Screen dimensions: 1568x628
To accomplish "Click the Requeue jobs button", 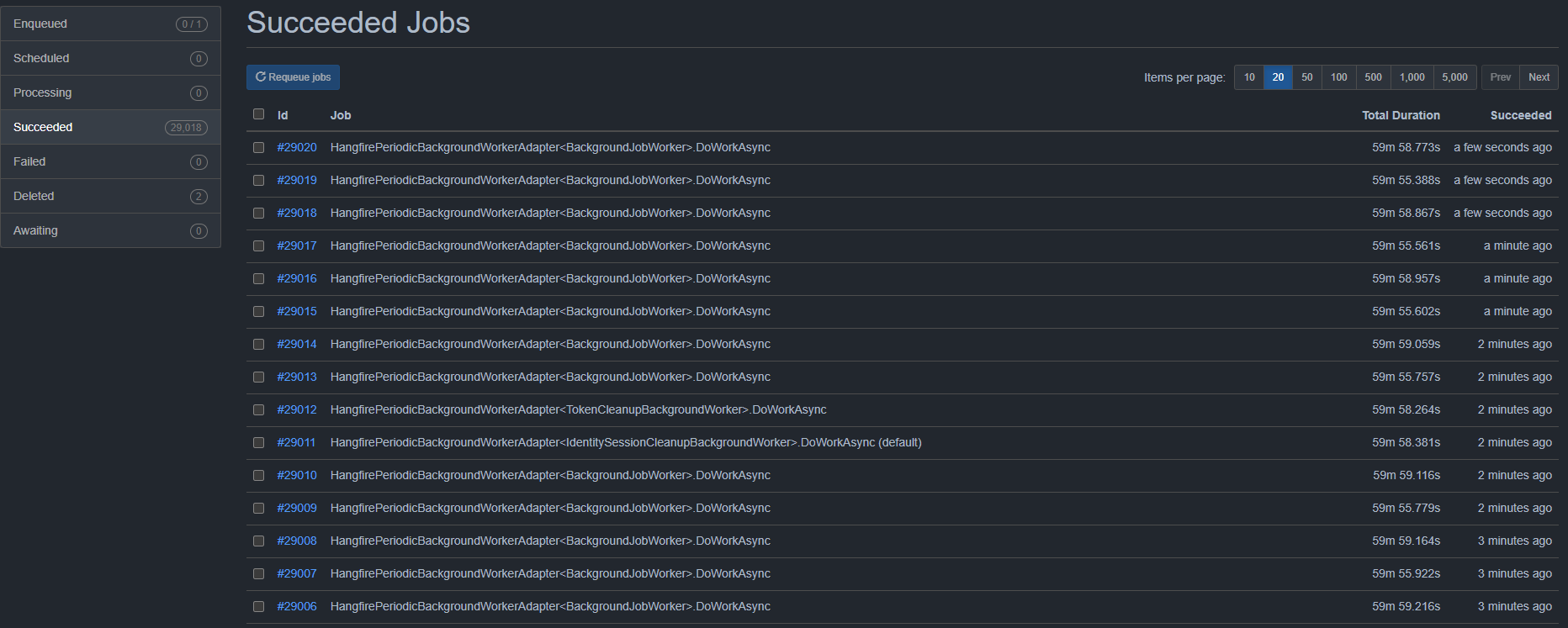I will tap(293, 77).
